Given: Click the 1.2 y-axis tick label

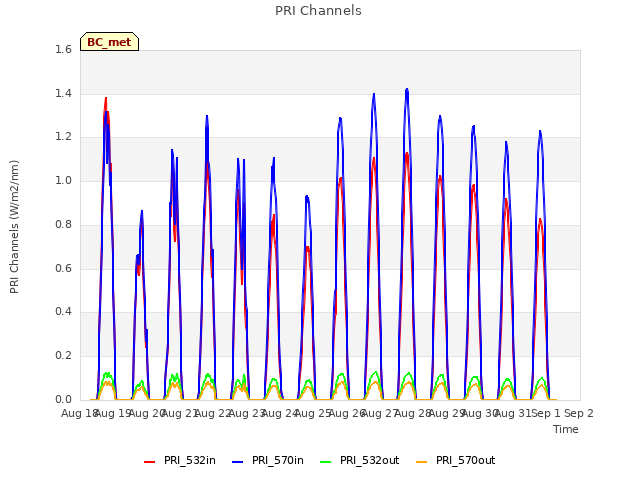Looking at the screenshot, I should tap(63, 137).
